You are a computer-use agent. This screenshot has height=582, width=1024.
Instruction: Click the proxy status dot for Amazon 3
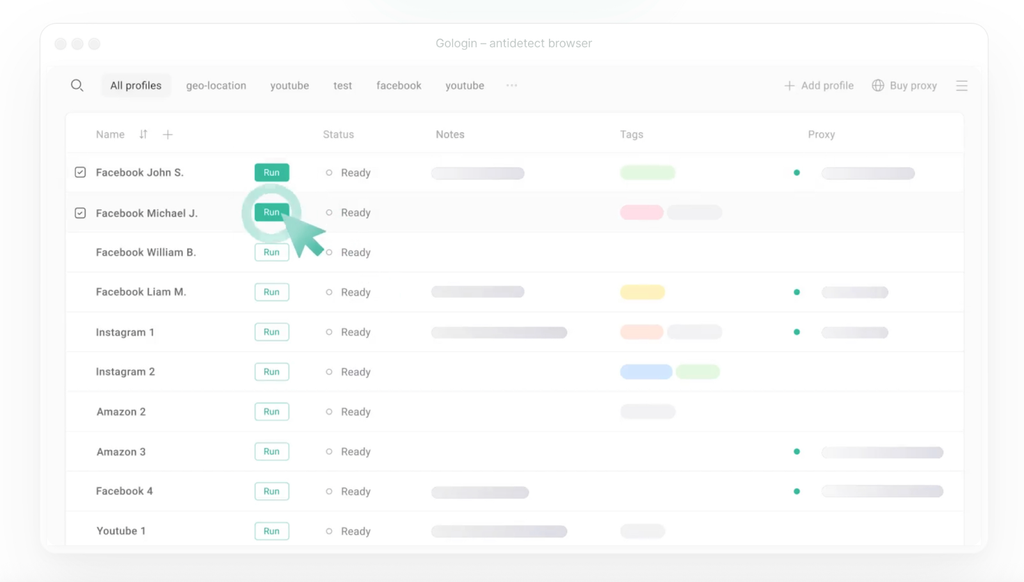click(x=797, y=452)
